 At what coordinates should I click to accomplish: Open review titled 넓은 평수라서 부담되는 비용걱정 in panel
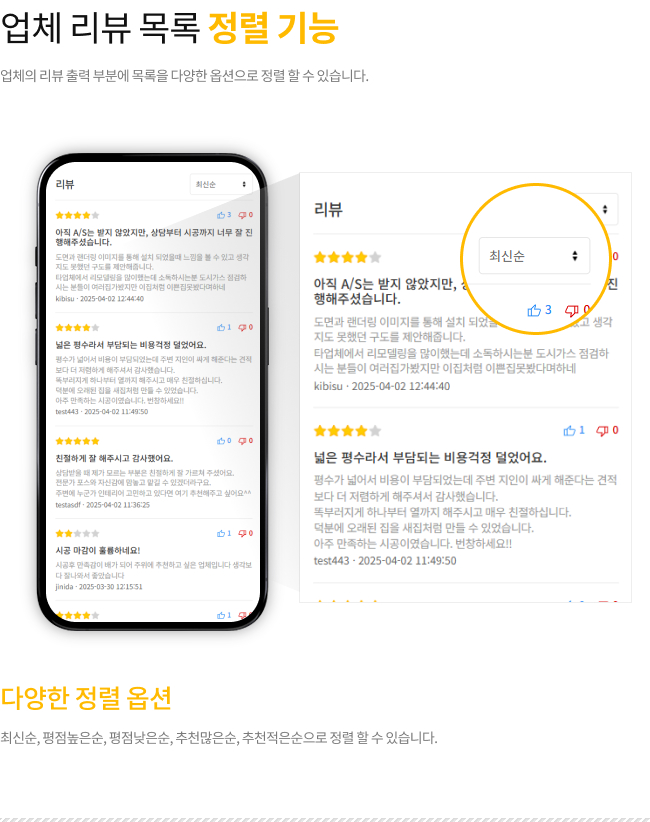[x=430, y=458]
